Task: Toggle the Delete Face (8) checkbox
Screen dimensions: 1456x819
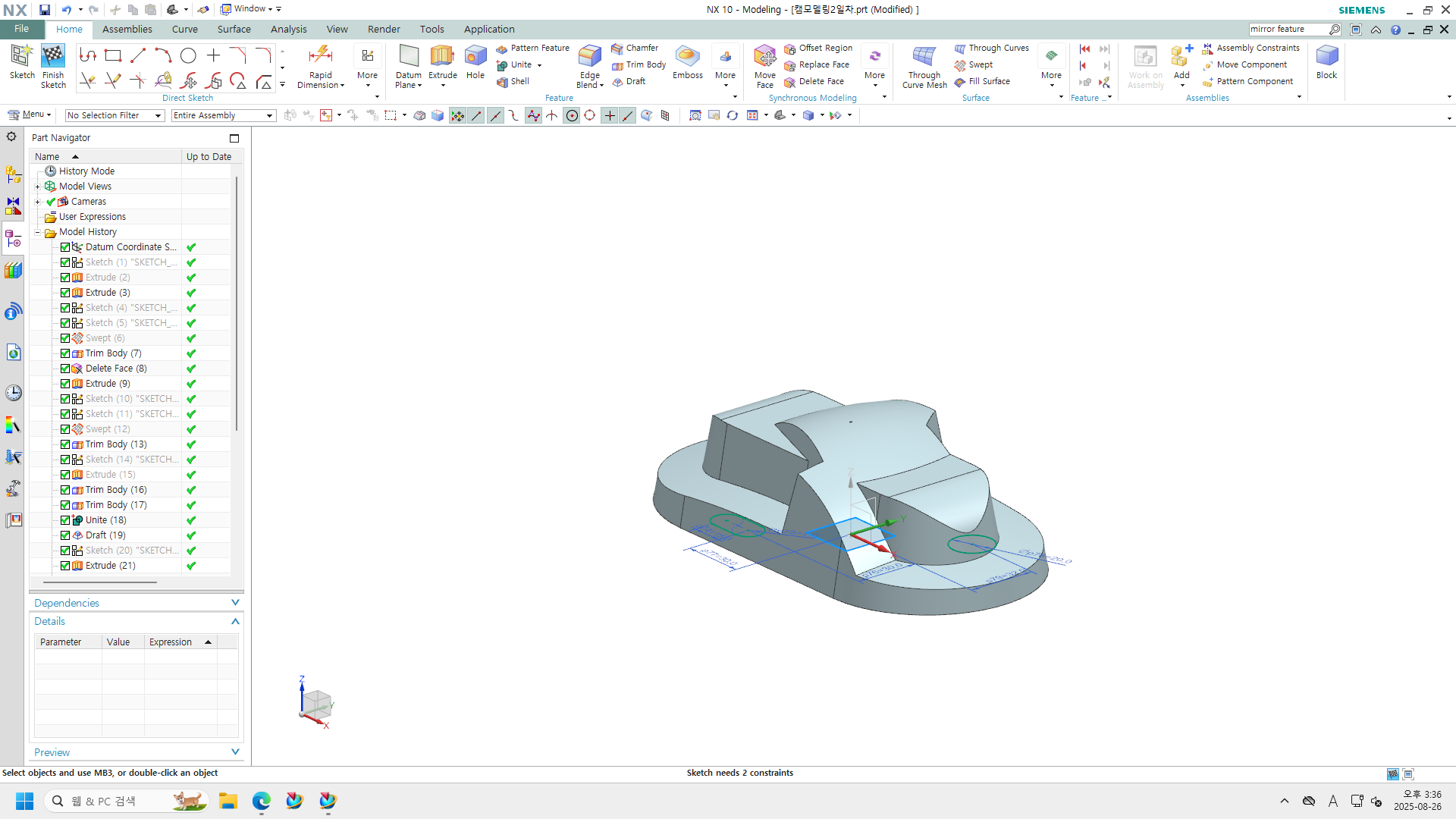Action: click(x=65, y=369)
